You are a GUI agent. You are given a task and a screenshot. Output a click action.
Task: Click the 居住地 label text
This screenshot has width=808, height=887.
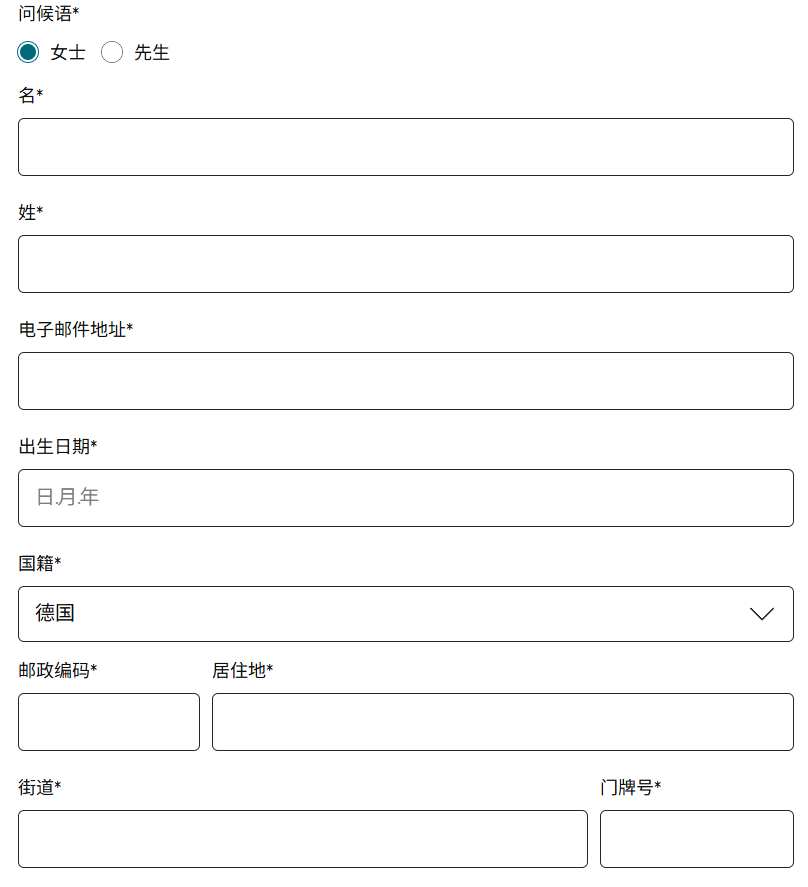242,670
